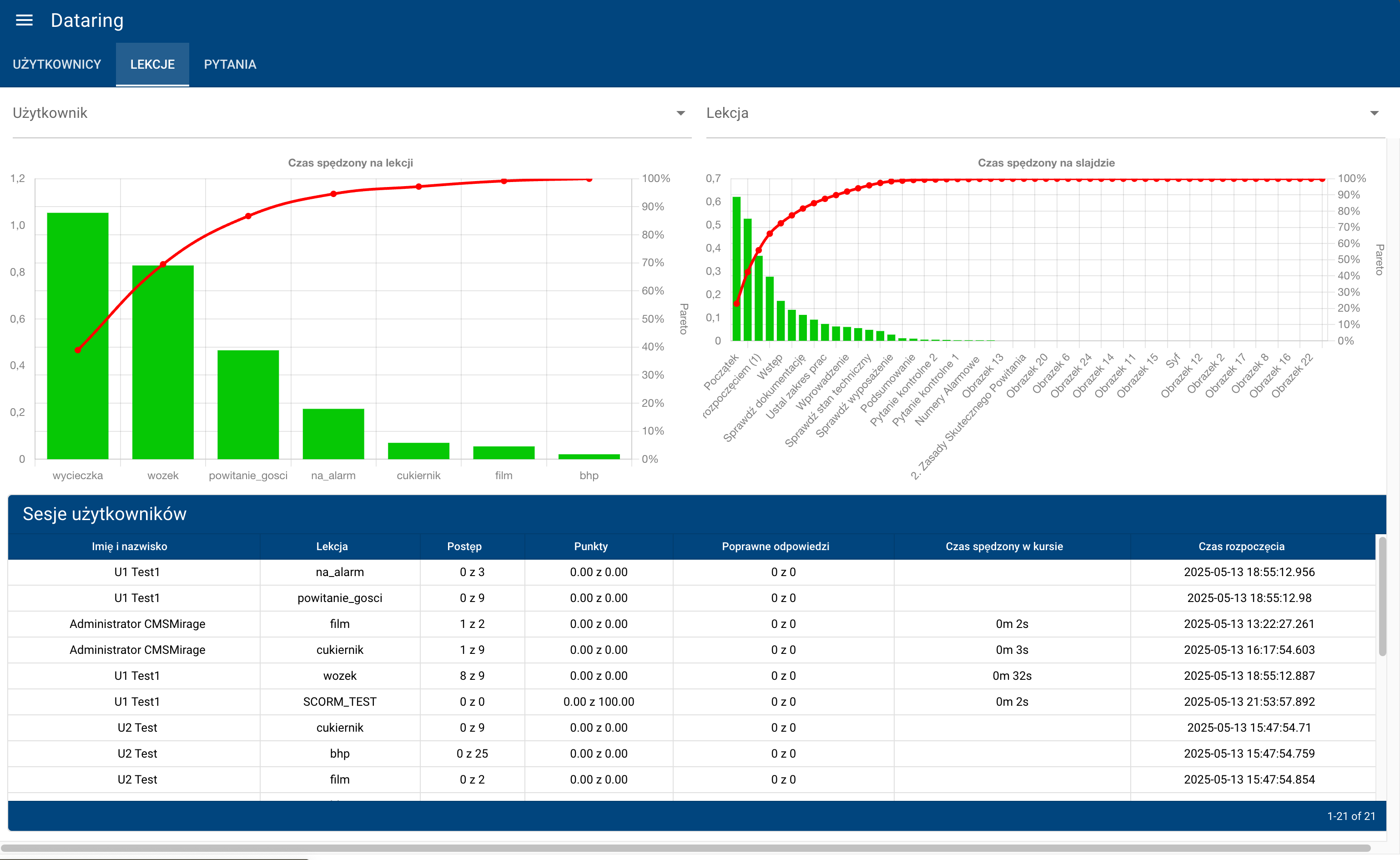Click red Pareto point above cukiernik
1400x860 pixels.
[418, 187]
